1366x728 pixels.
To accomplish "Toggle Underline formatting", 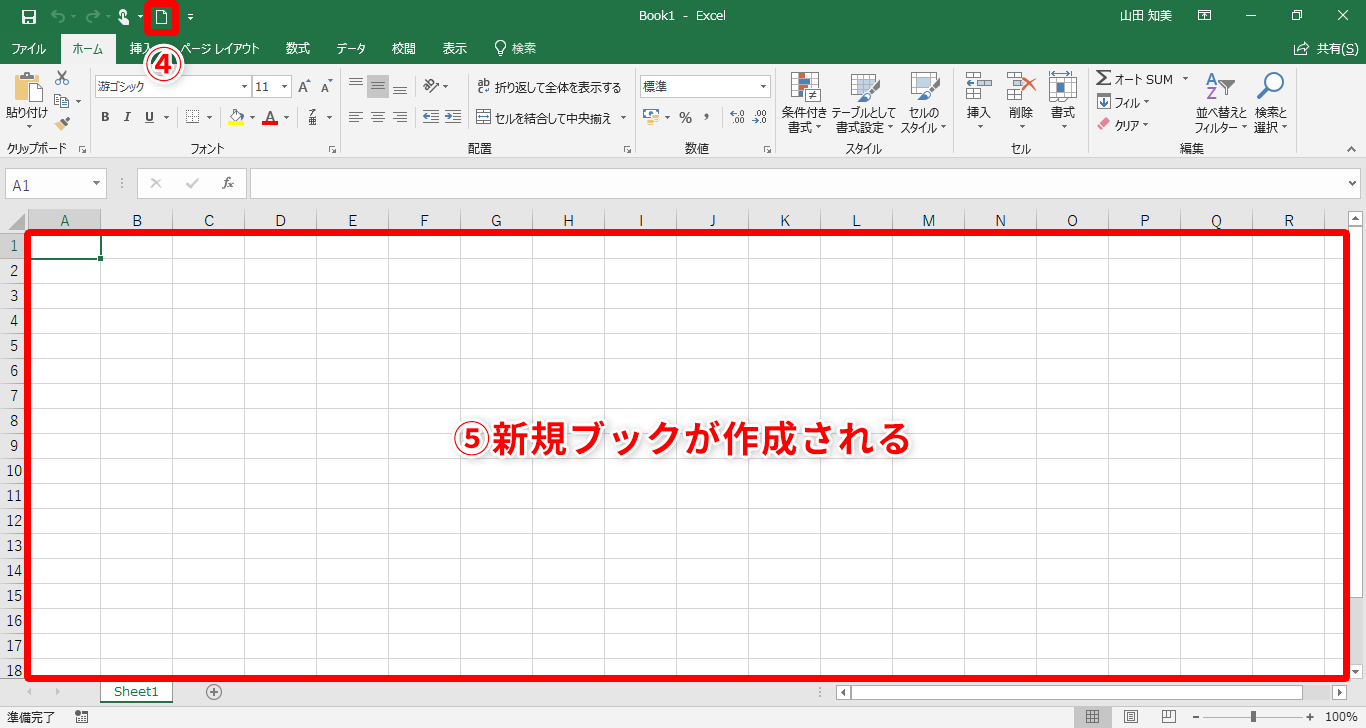I will (x=150, y=117).
